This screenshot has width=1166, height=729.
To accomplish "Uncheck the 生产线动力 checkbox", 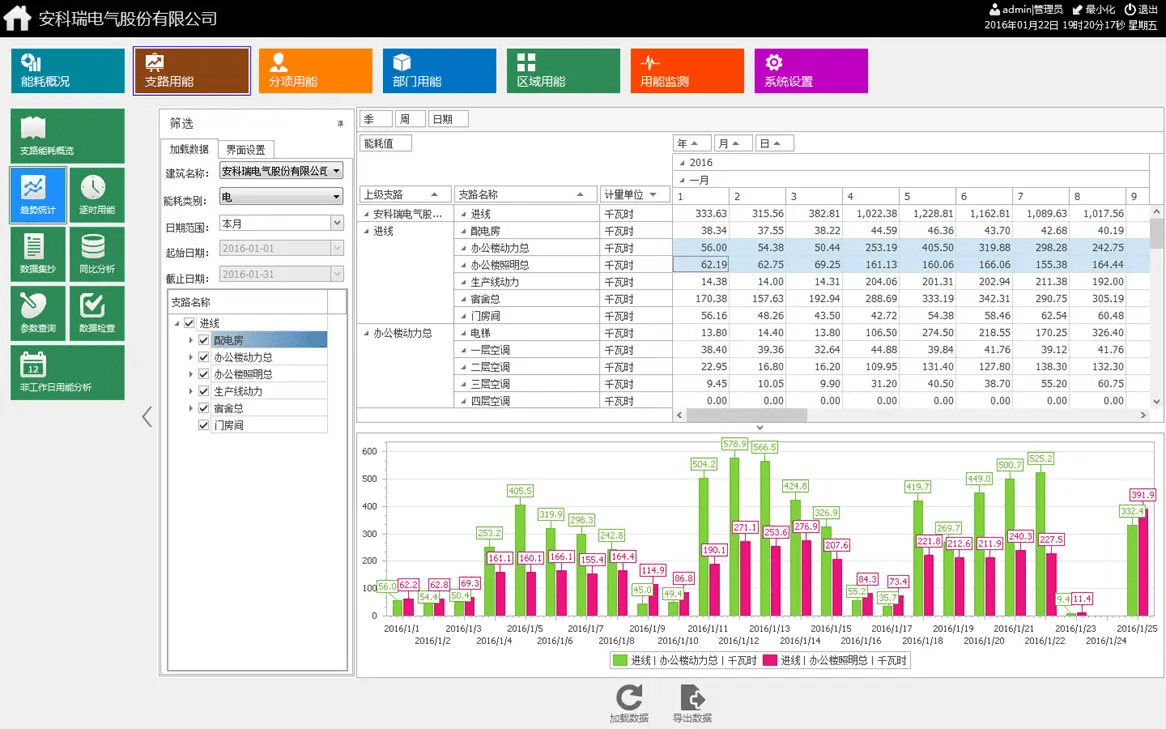I will [x=204, y=391].
